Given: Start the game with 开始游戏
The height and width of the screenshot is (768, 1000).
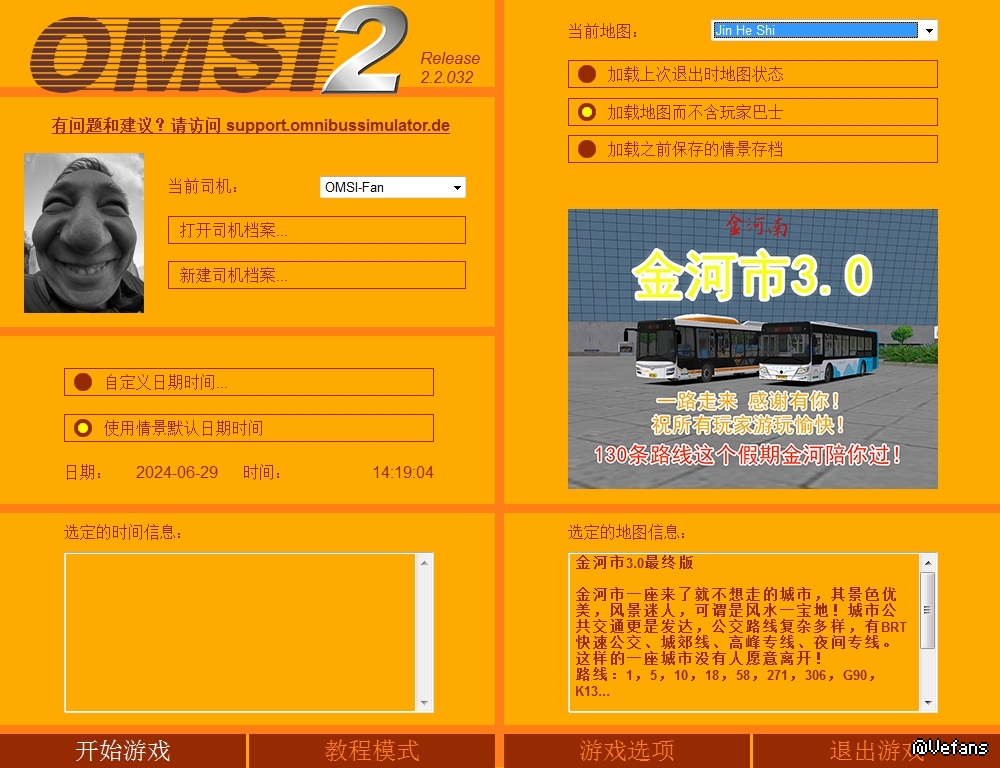Looking at the screenshot, I should coord(123,751).
